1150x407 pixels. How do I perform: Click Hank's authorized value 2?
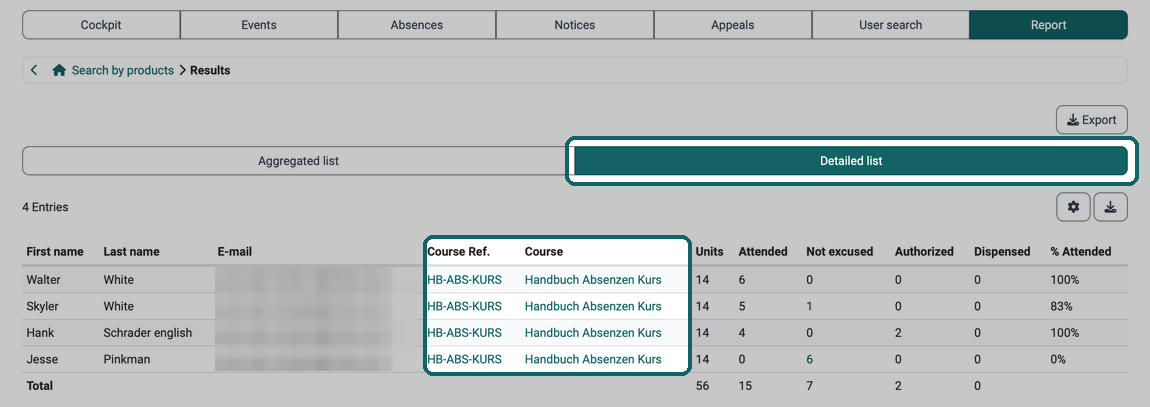click(x=898, y=332)
